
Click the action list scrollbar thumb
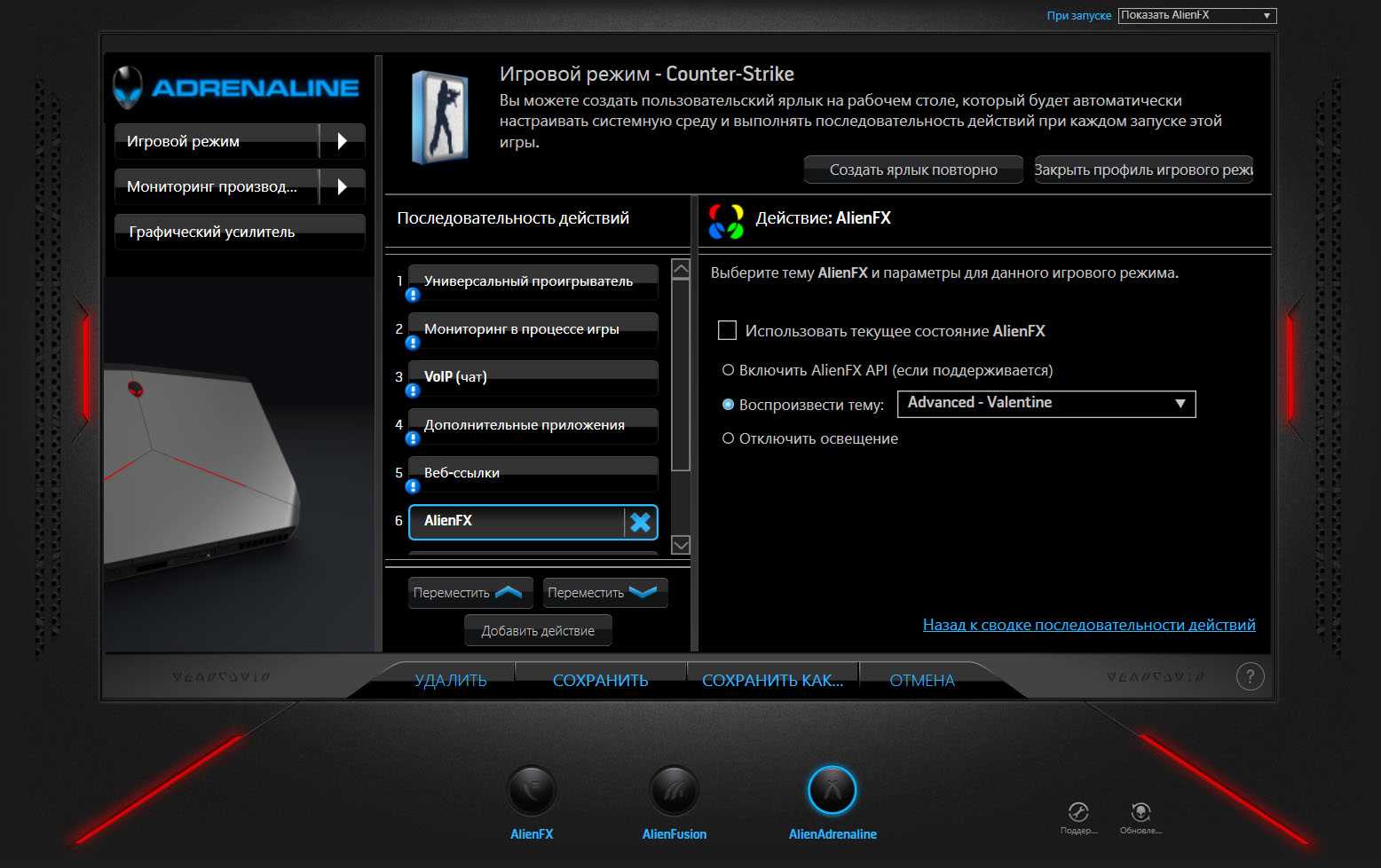tap(681, 375)
